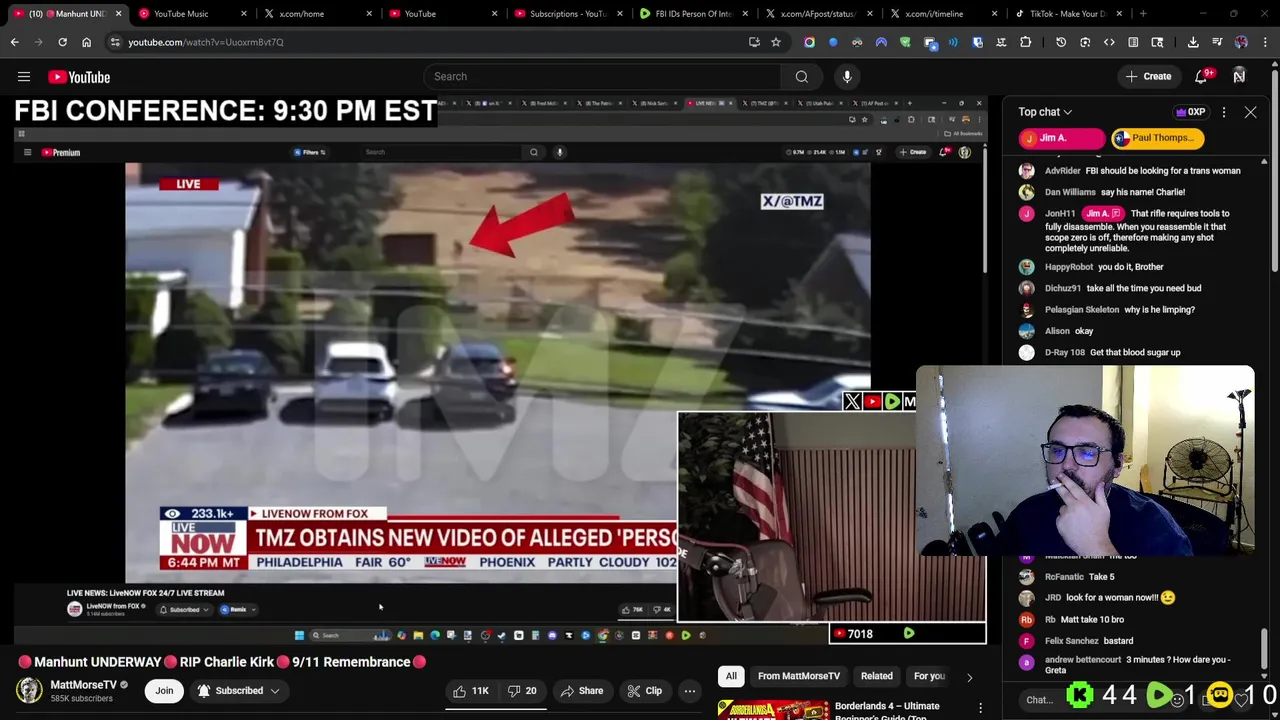Start voice search with the microphone

[847, 77]
